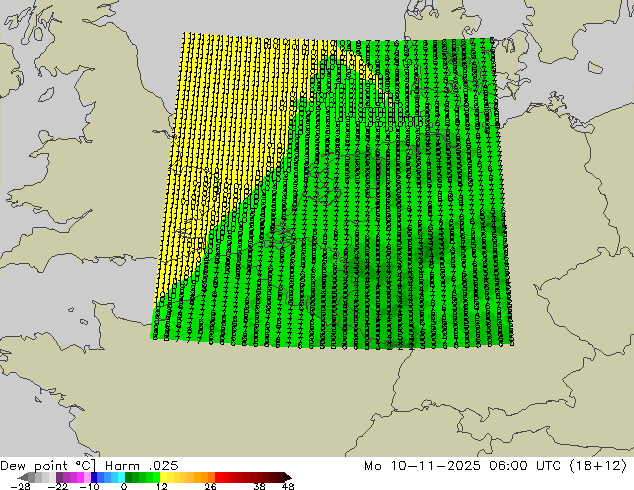Select the cyan legend swatch

pyautogui.click(x=121, y=477)
